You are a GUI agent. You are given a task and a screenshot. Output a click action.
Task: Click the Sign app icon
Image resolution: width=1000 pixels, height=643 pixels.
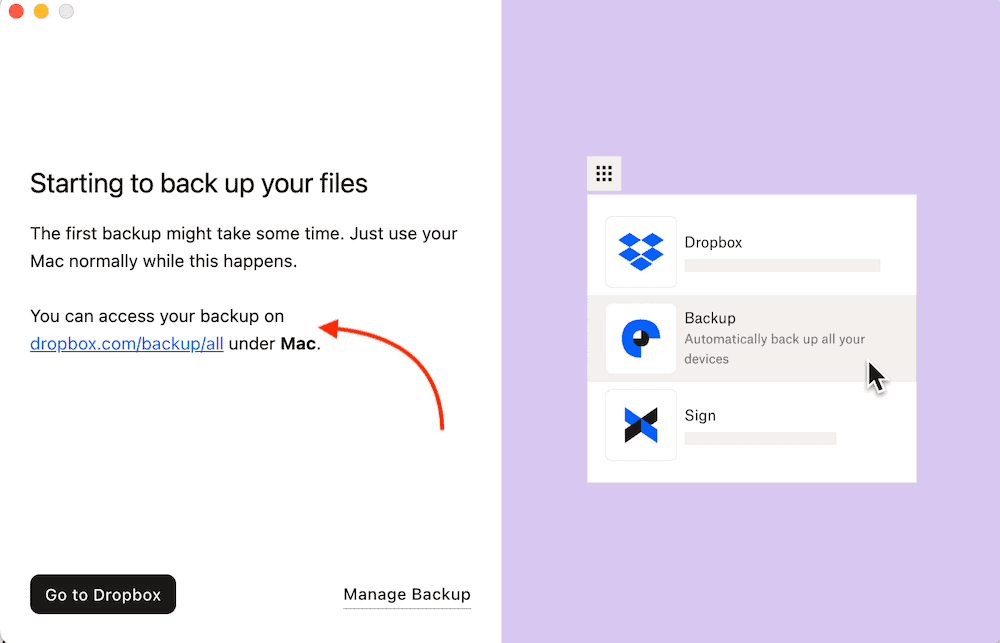click(x=641, y=425)
